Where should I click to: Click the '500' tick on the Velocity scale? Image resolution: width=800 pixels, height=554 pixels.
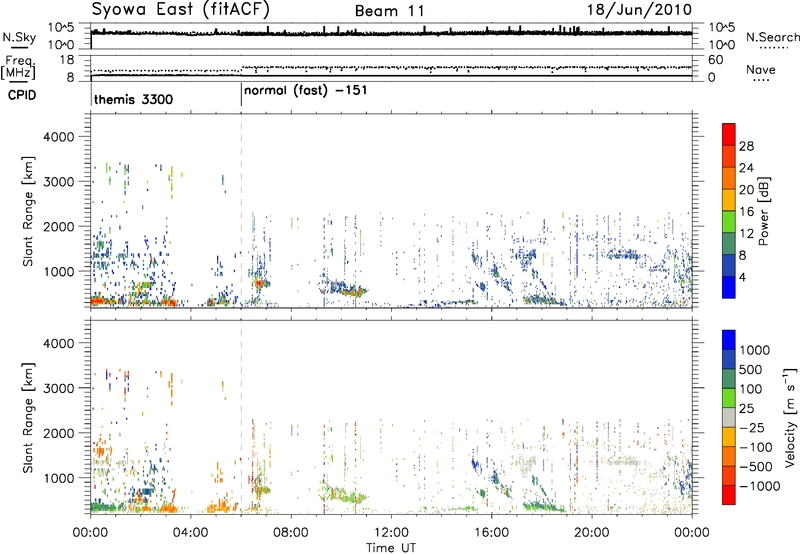[x=751, y=370]
